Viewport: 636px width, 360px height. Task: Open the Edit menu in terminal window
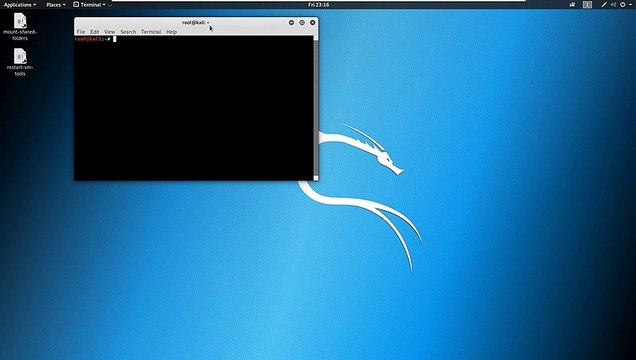pos(95,32)
